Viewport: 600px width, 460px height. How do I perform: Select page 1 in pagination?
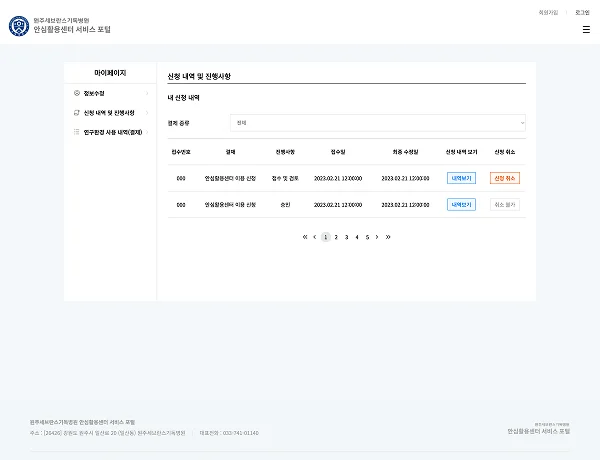(326, 237)
